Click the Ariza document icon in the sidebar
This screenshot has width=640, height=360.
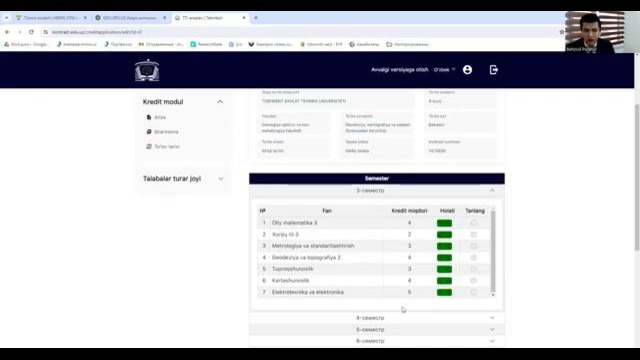pos(149,117)
